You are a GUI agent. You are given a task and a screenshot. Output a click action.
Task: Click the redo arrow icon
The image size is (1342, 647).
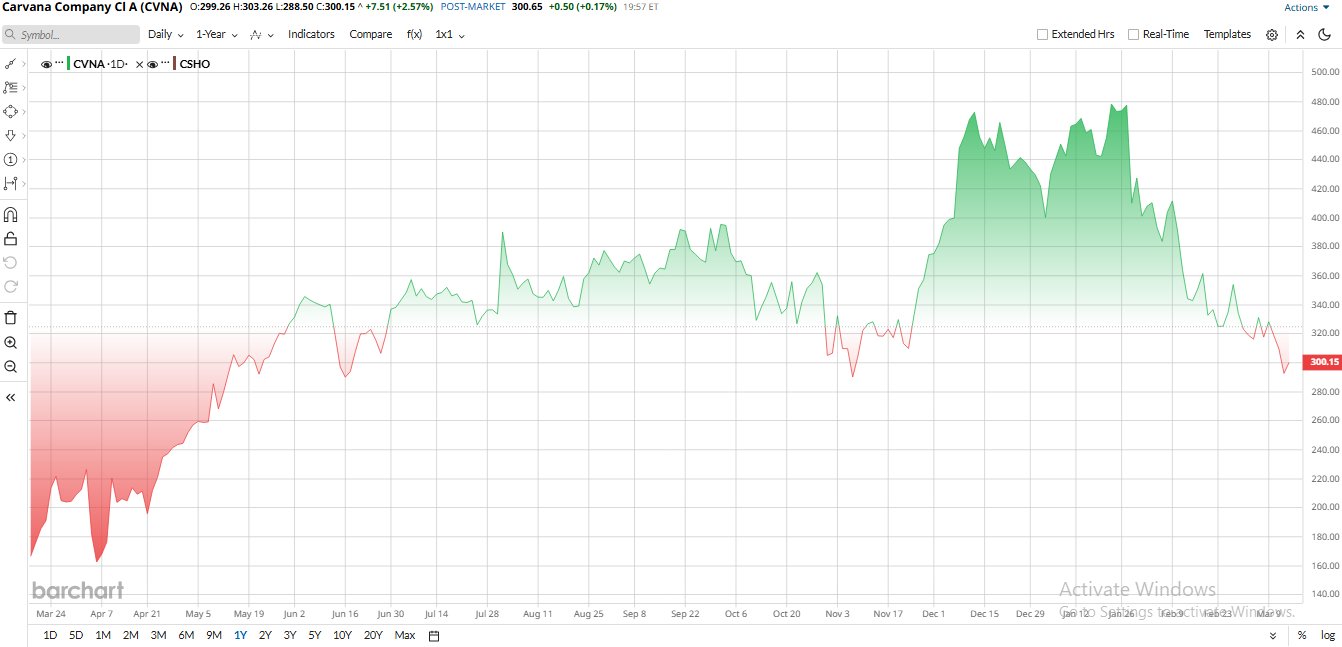(x=11, y=286)
